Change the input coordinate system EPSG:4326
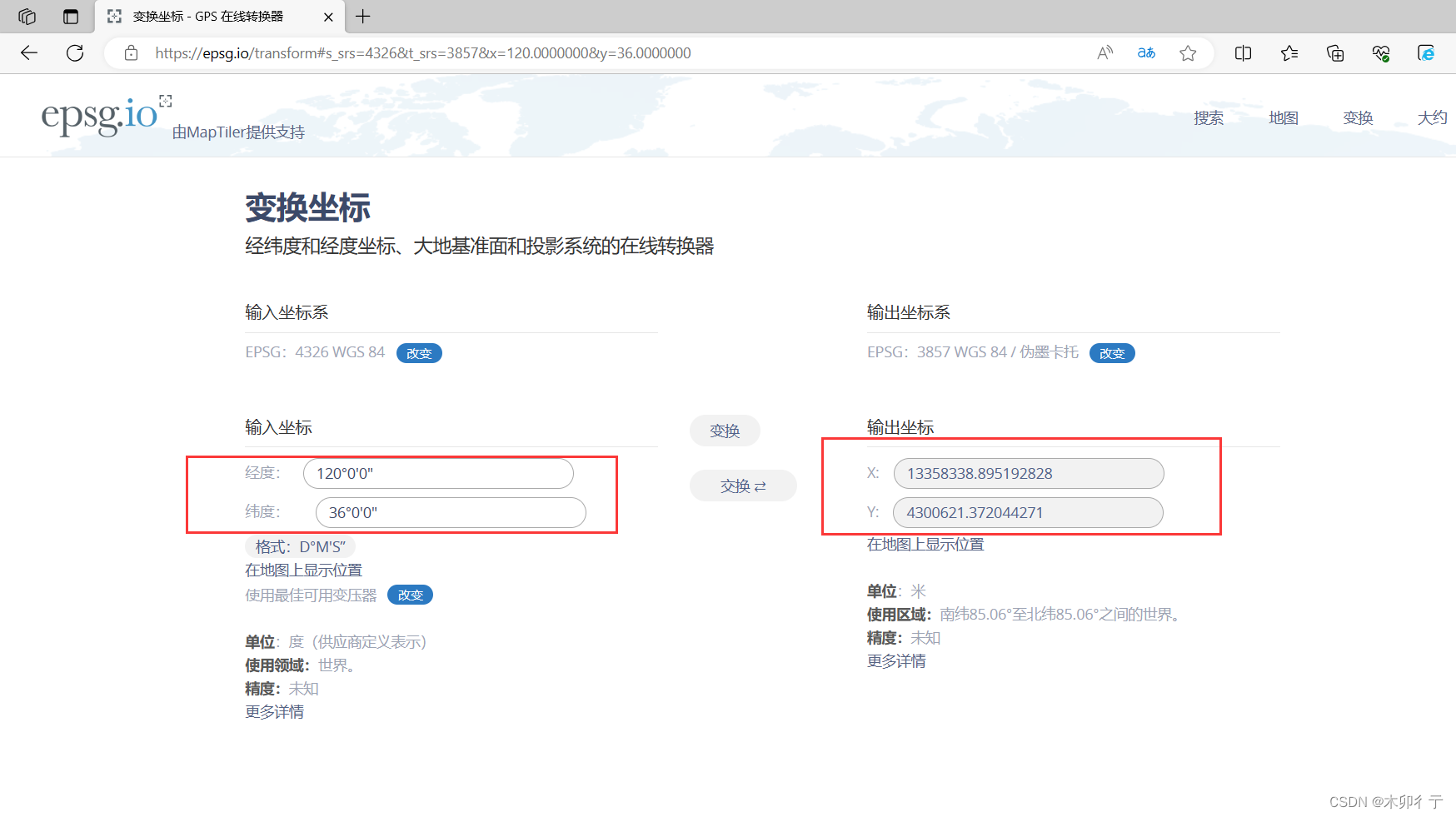The width and height of the screenshot is (1456, 817). click(x=419, y=353)
